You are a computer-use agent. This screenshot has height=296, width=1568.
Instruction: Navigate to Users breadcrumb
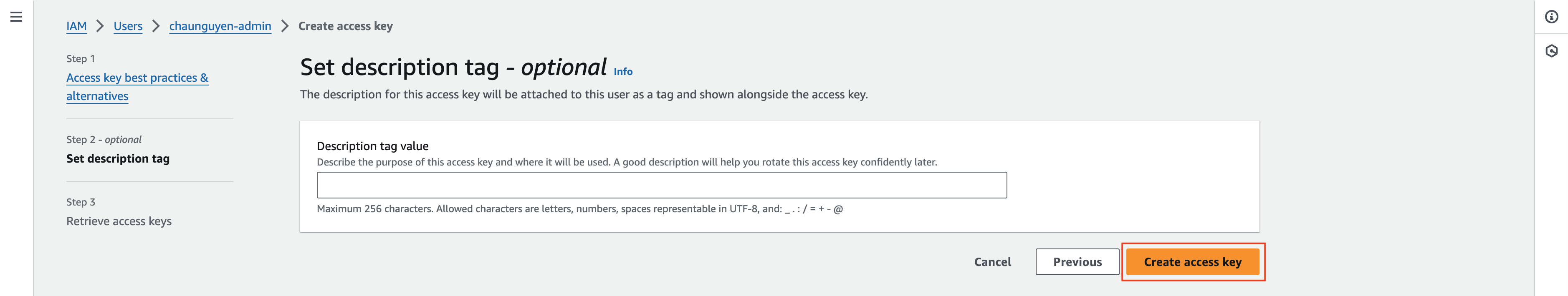(x=128, y=26)
